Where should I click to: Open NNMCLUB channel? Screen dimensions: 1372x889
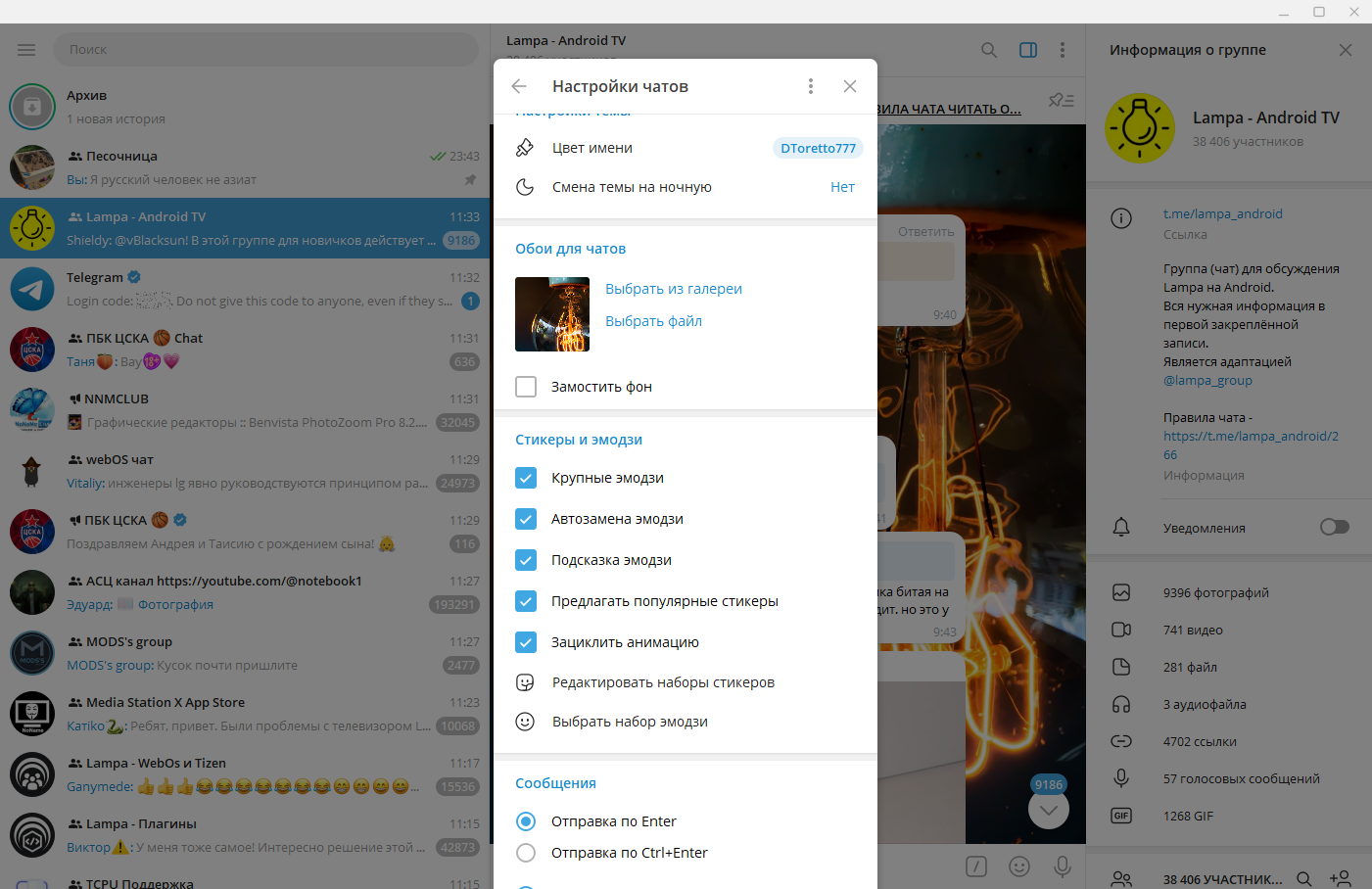click(245, 410)
